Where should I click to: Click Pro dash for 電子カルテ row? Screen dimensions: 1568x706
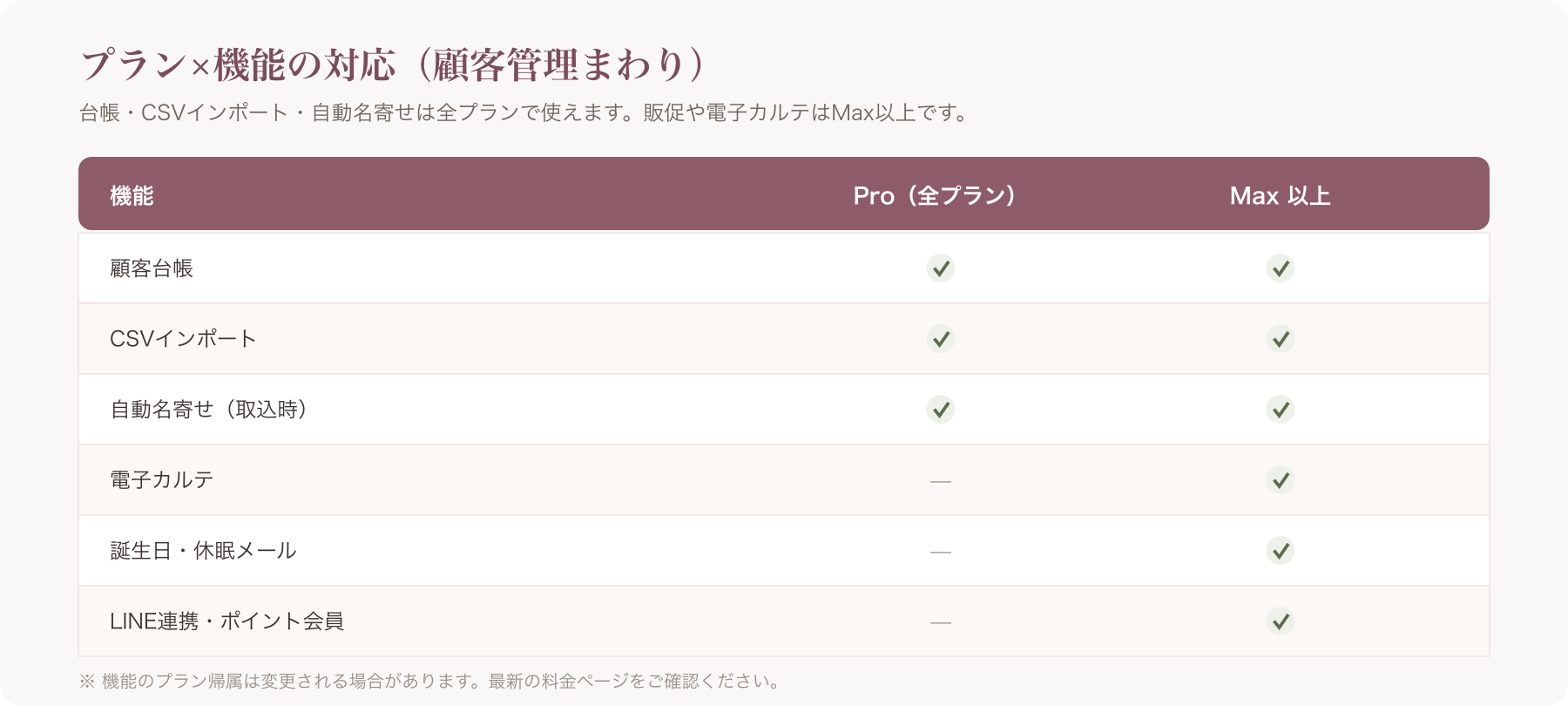tap(941, 481)
